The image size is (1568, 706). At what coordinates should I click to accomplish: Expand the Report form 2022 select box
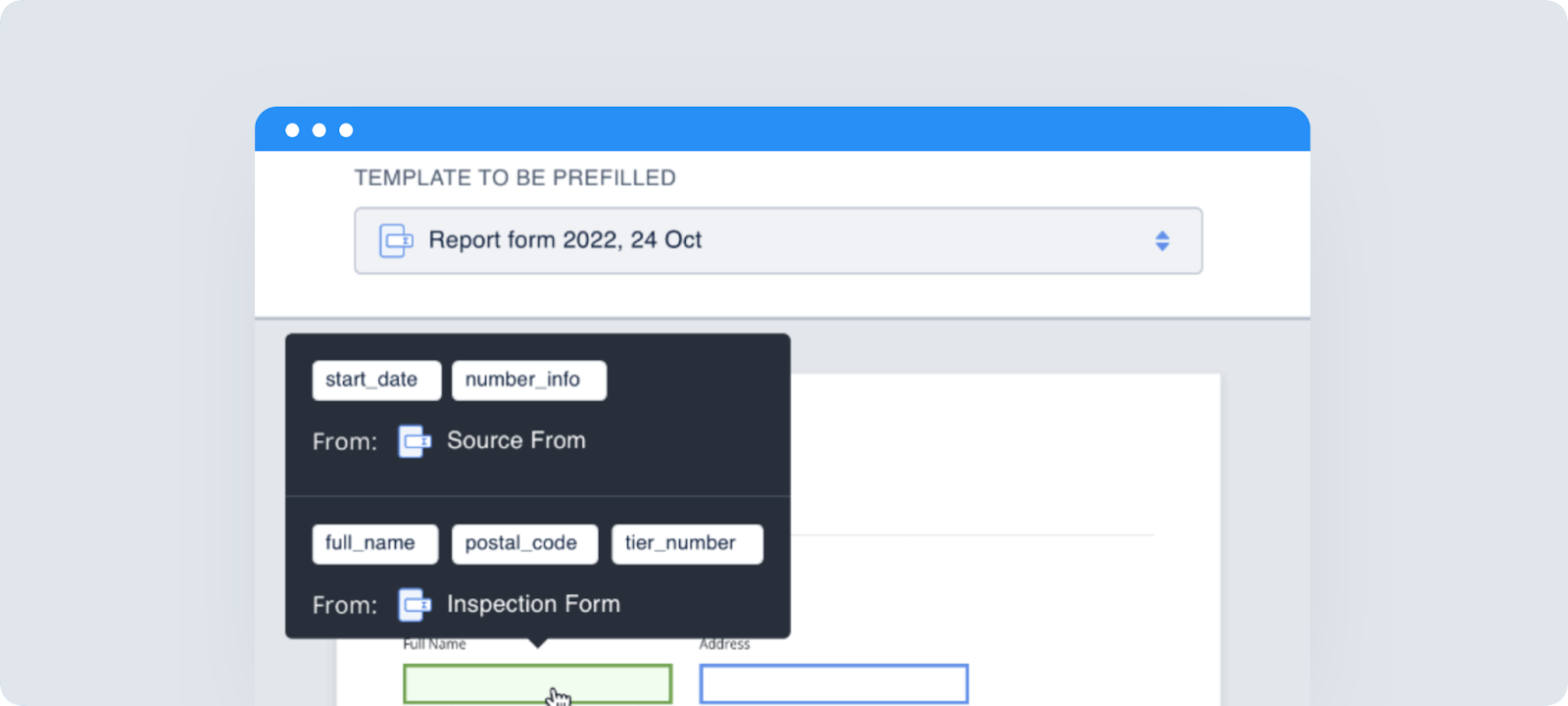pyautogui.click(x=777, y=240)
